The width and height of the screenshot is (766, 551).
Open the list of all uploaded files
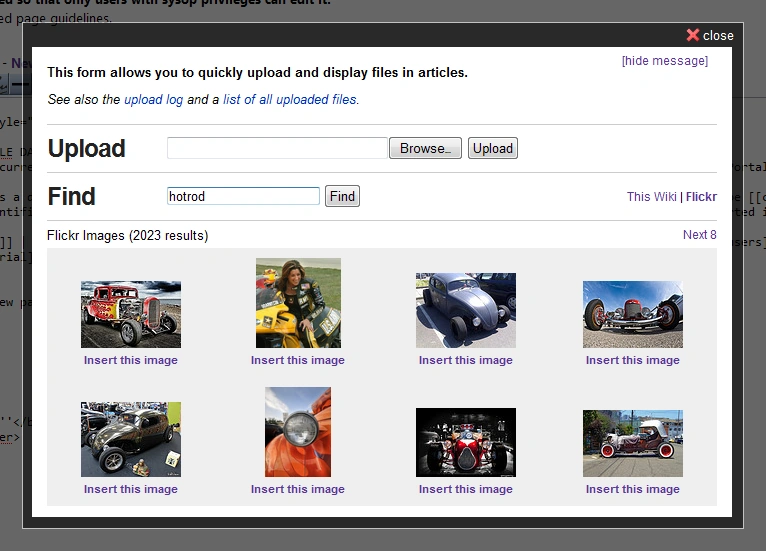290,100
